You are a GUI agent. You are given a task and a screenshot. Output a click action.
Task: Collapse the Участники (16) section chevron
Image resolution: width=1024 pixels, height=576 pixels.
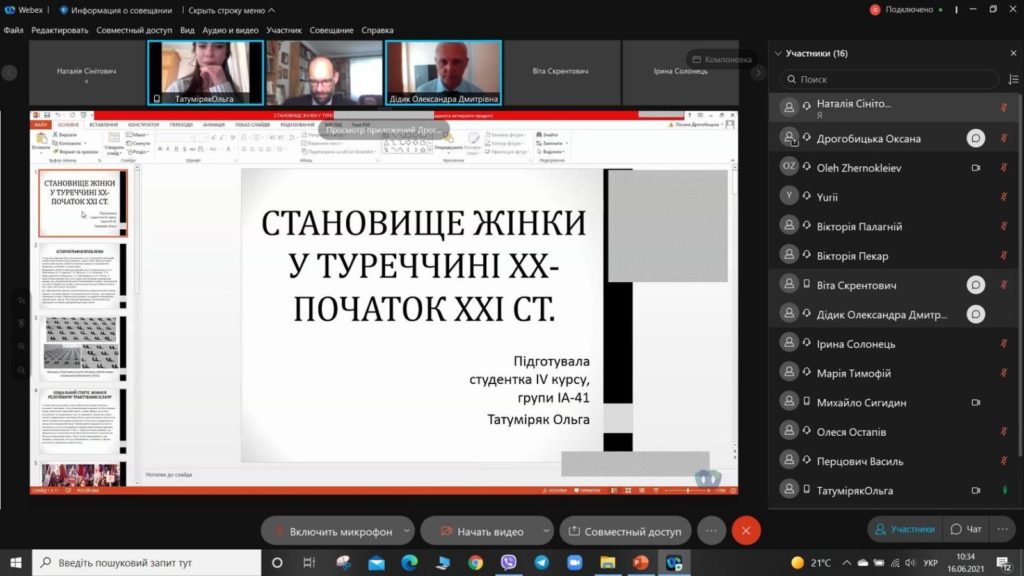pos(778,54)
